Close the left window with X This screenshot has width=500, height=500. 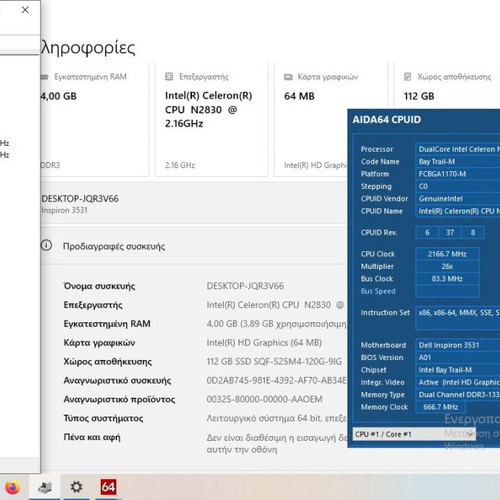(x=25, y=10)
